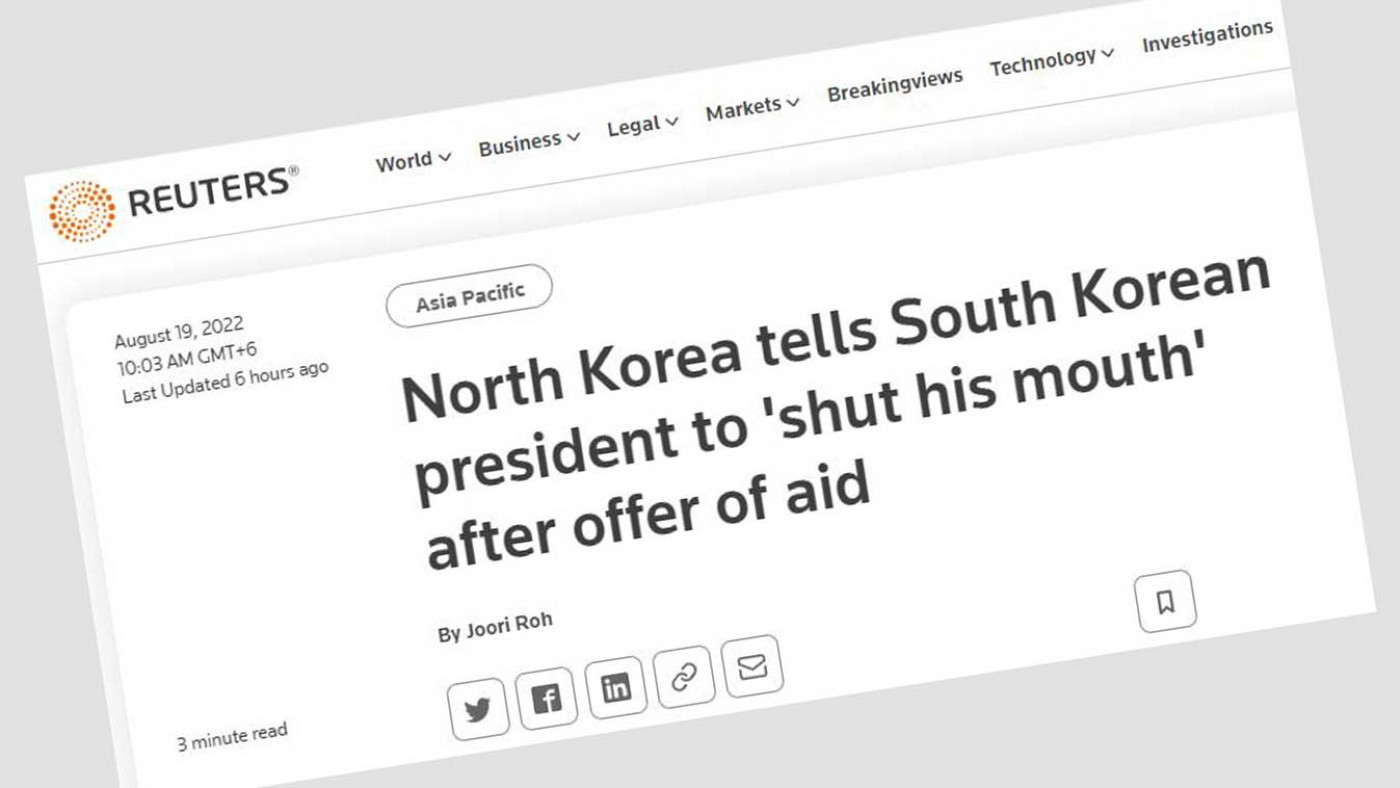Copy the article link icon
Viewport: 1400px width, 788px height.
click(684, 677)
